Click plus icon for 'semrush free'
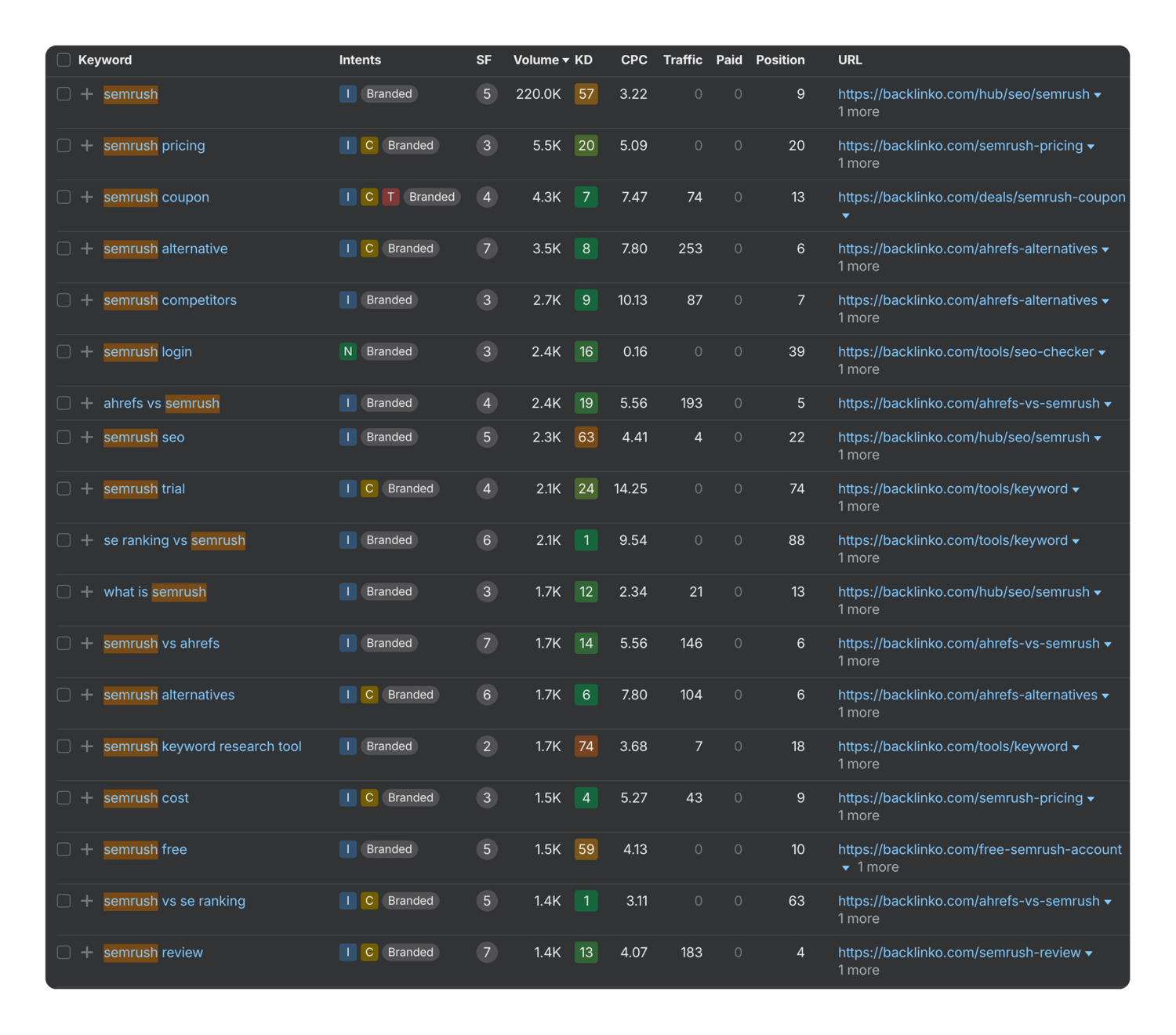The image size is (1176, 1035). point(87,849)
